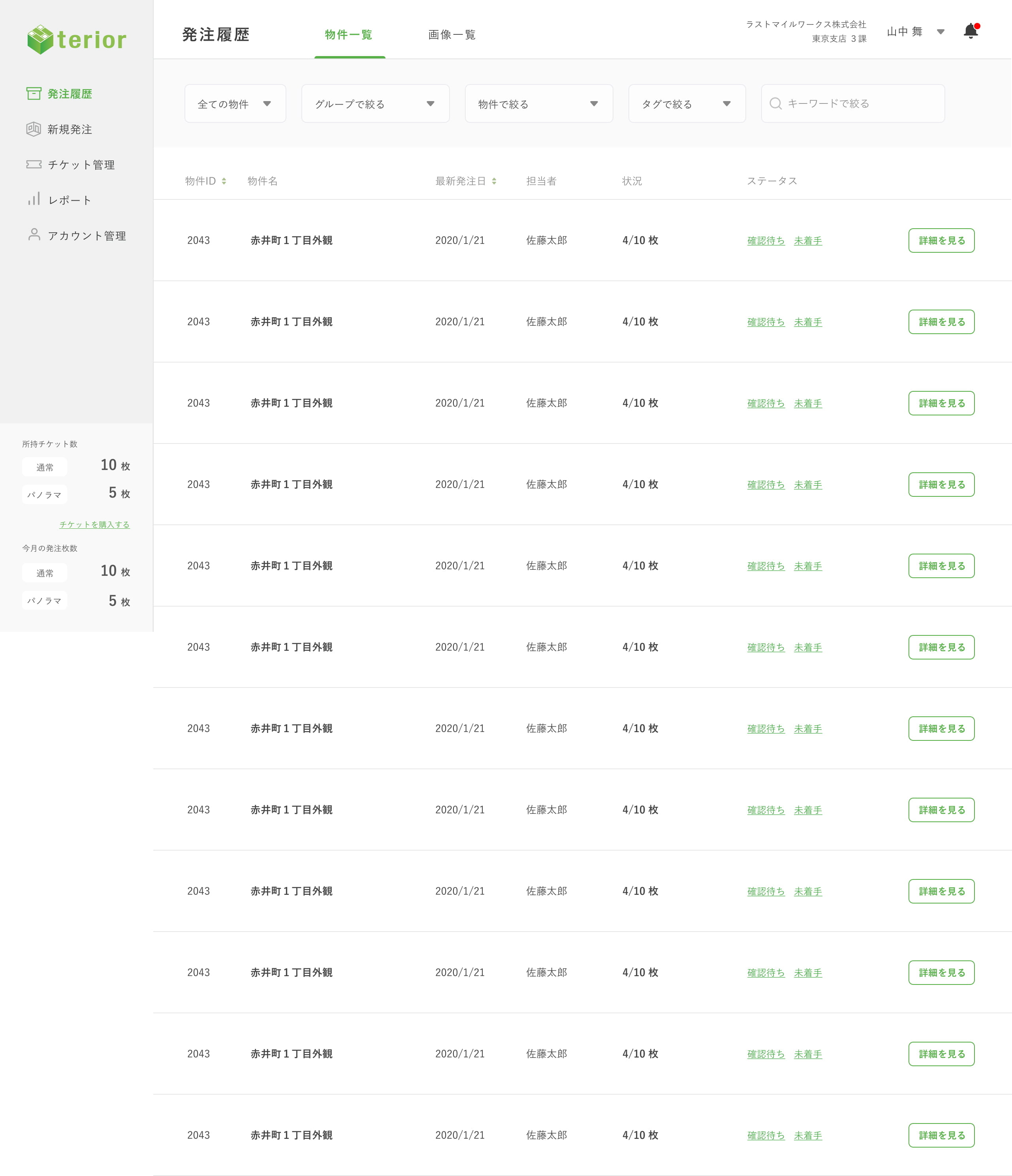This screenshot has width=1012, height=1176.
Task: Open レポート via its bar chart icon
Action: (x=34, y=199)
